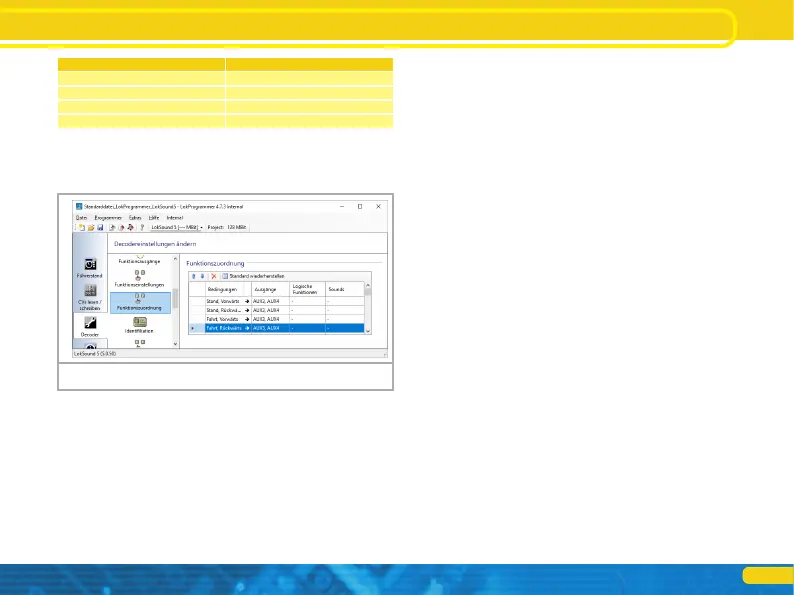Screen dimensions: 794x595
Task: Click the red delete X icon
Action: (x=213, y=275)
